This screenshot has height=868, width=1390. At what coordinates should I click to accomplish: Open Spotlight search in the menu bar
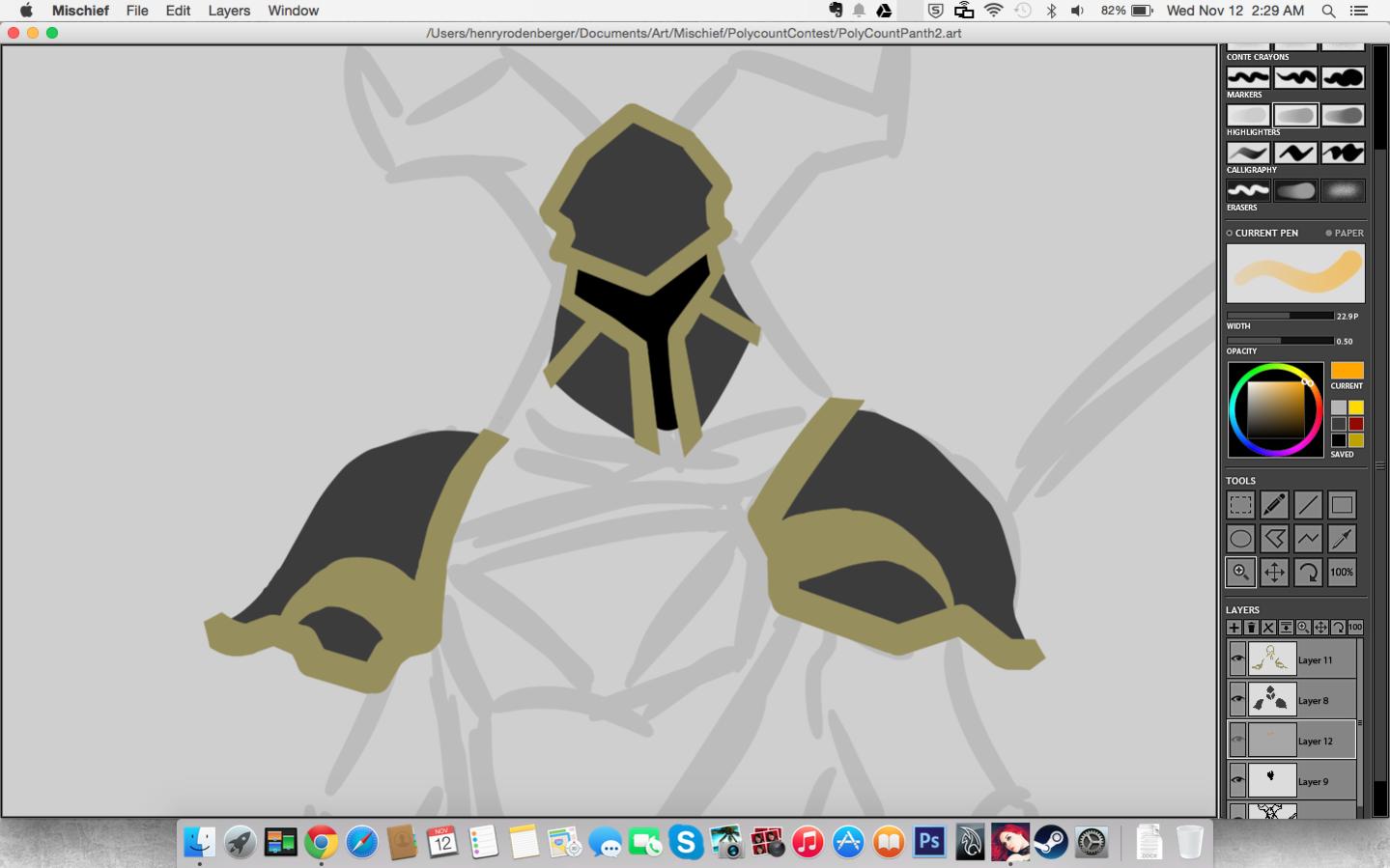click(x=1328, y=11)
